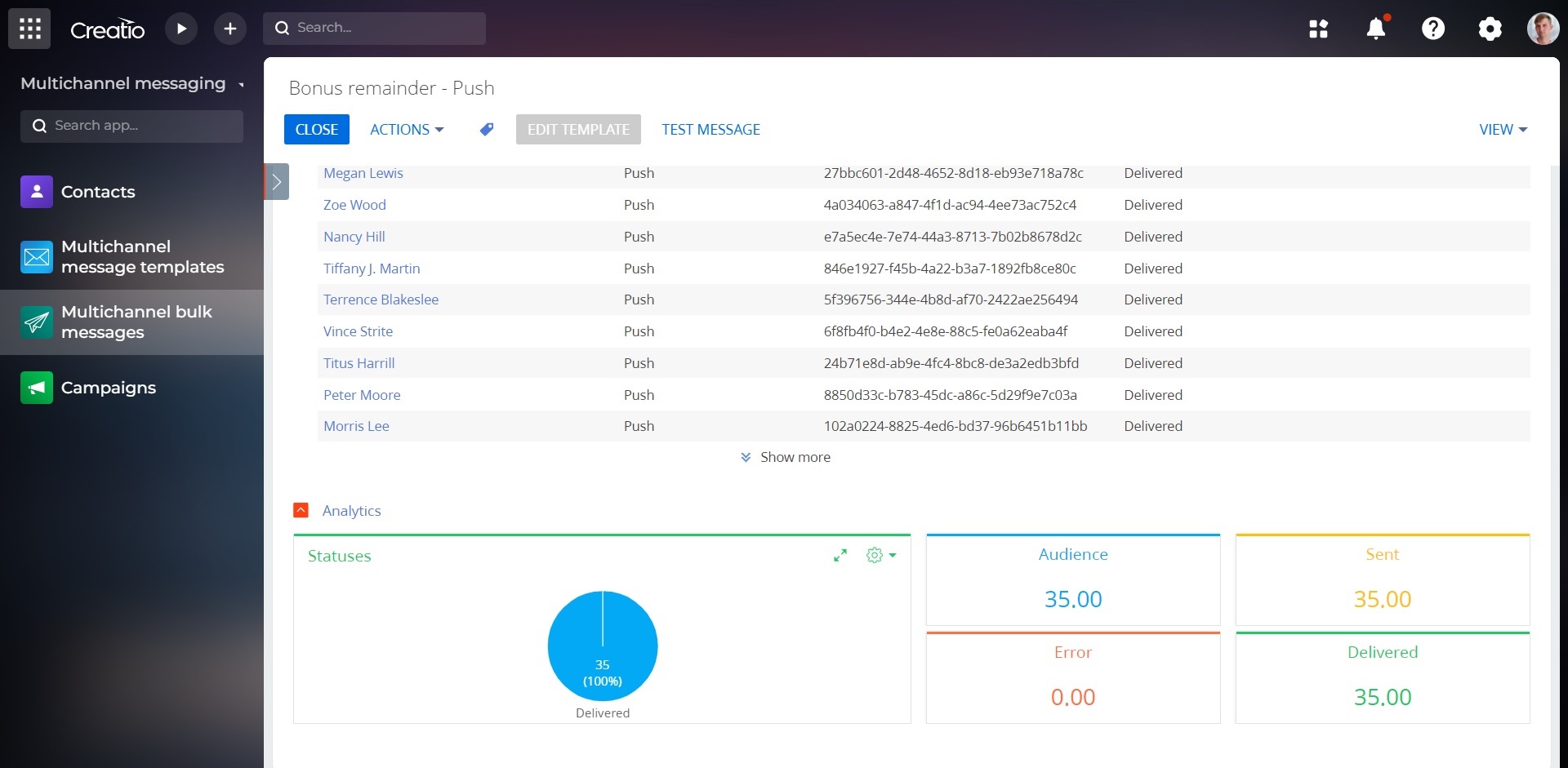Open the Campaigns section
Image resolution: width=1568 pixels, height=768 pixels.
(x=109, y=388)
